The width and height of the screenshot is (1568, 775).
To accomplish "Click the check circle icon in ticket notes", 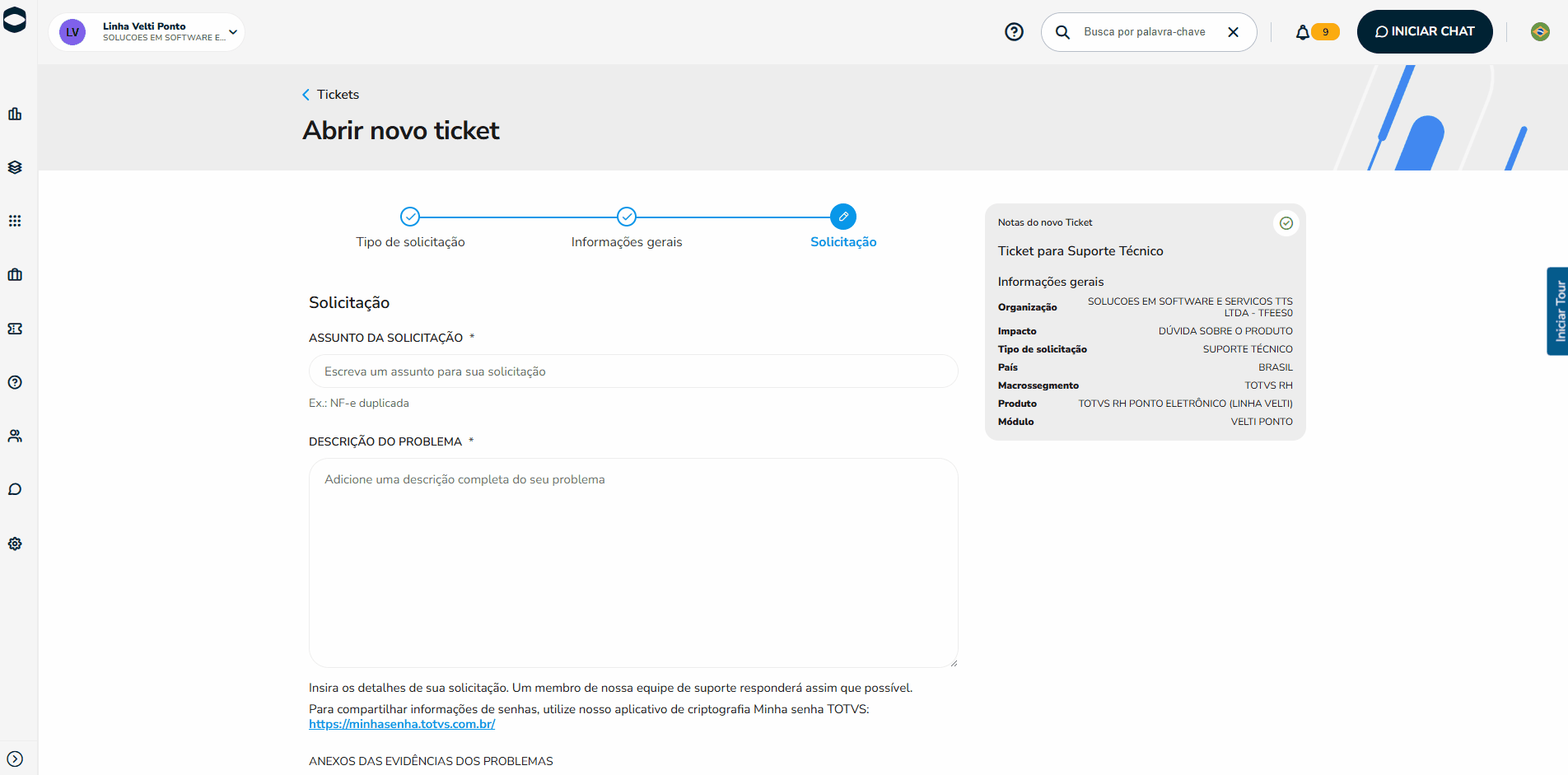I will (1286, 223).
